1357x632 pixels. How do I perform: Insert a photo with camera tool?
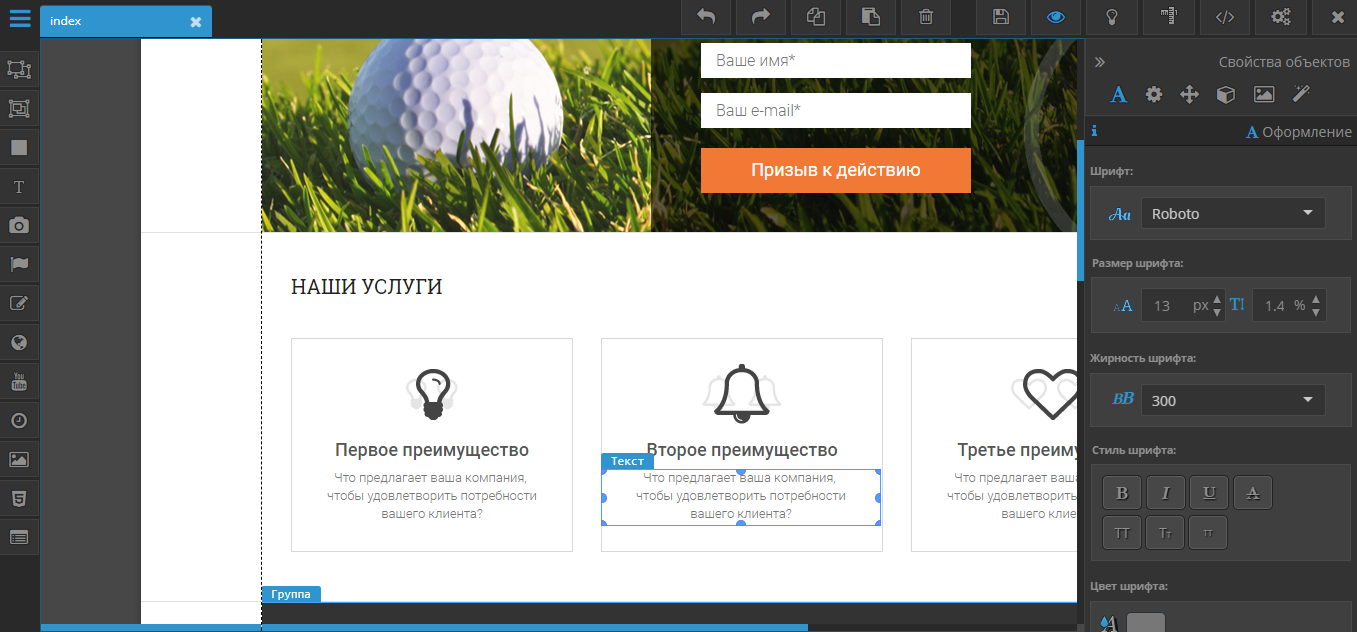point(19,225)
